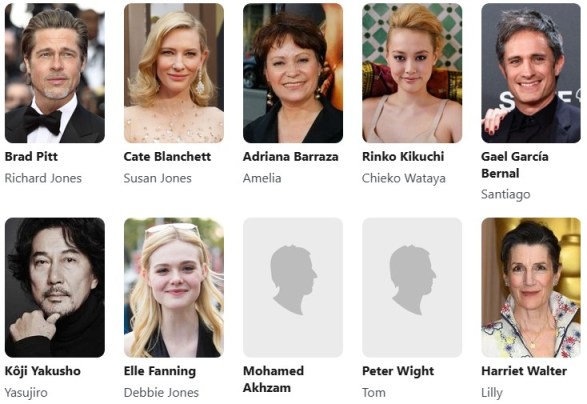This screenshot has height=404, width=587.
Task: Click the Harriet Walter name link
Action: click(x=524, y=371)
